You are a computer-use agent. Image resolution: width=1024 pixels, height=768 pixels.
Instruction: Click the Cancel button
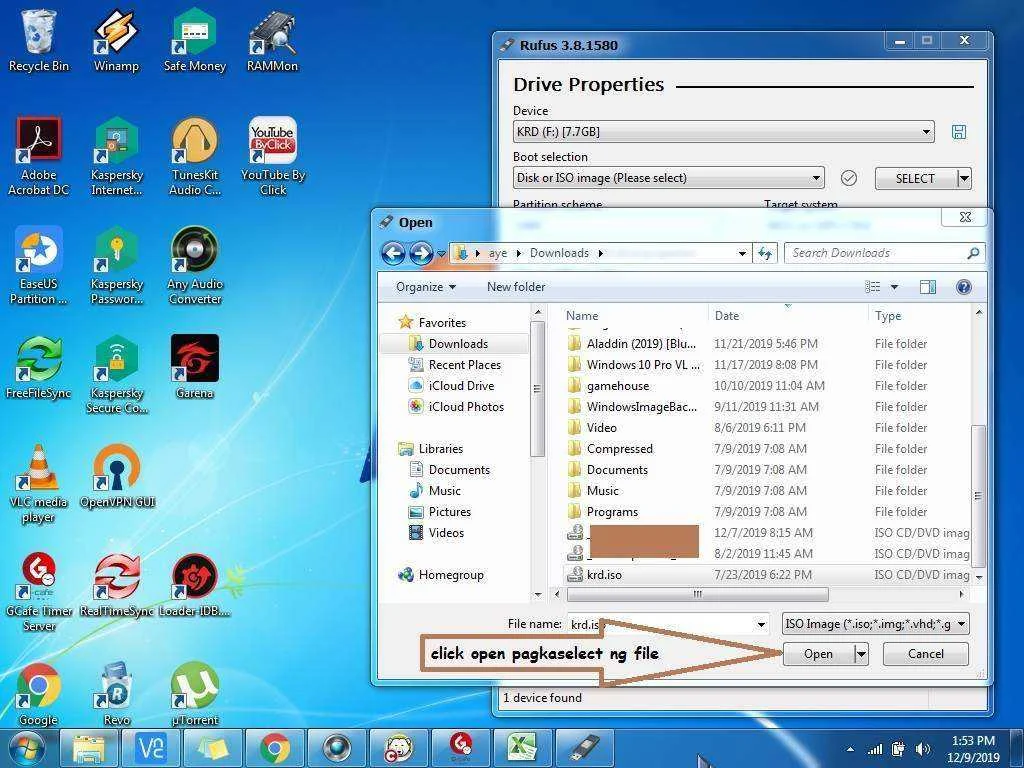coord(925,654)
